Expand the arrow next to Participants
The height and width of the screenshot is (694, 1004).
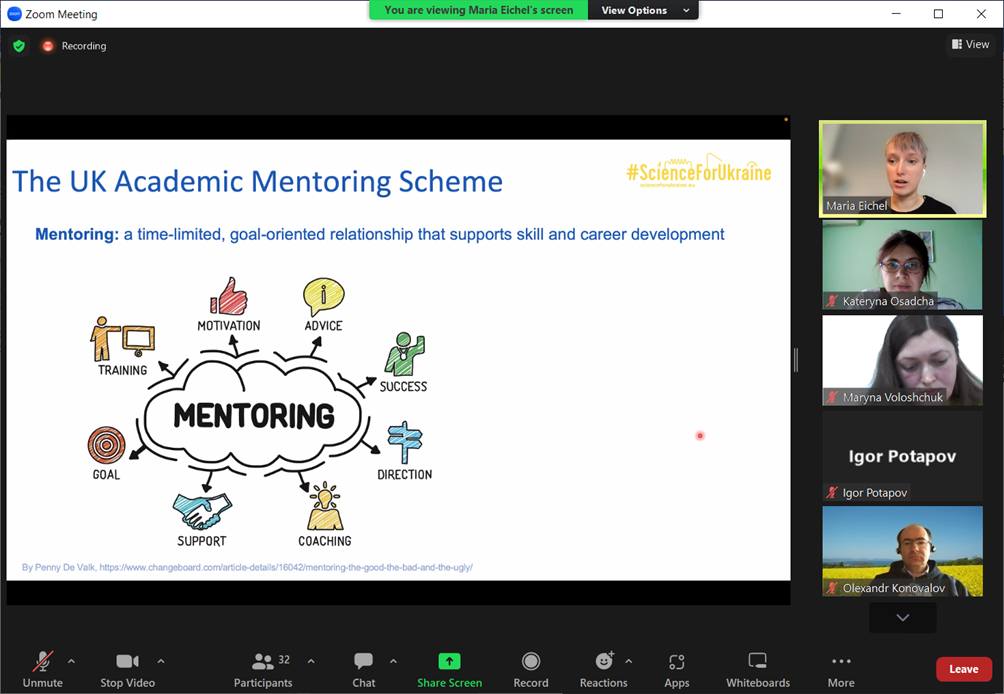(311, 661)
